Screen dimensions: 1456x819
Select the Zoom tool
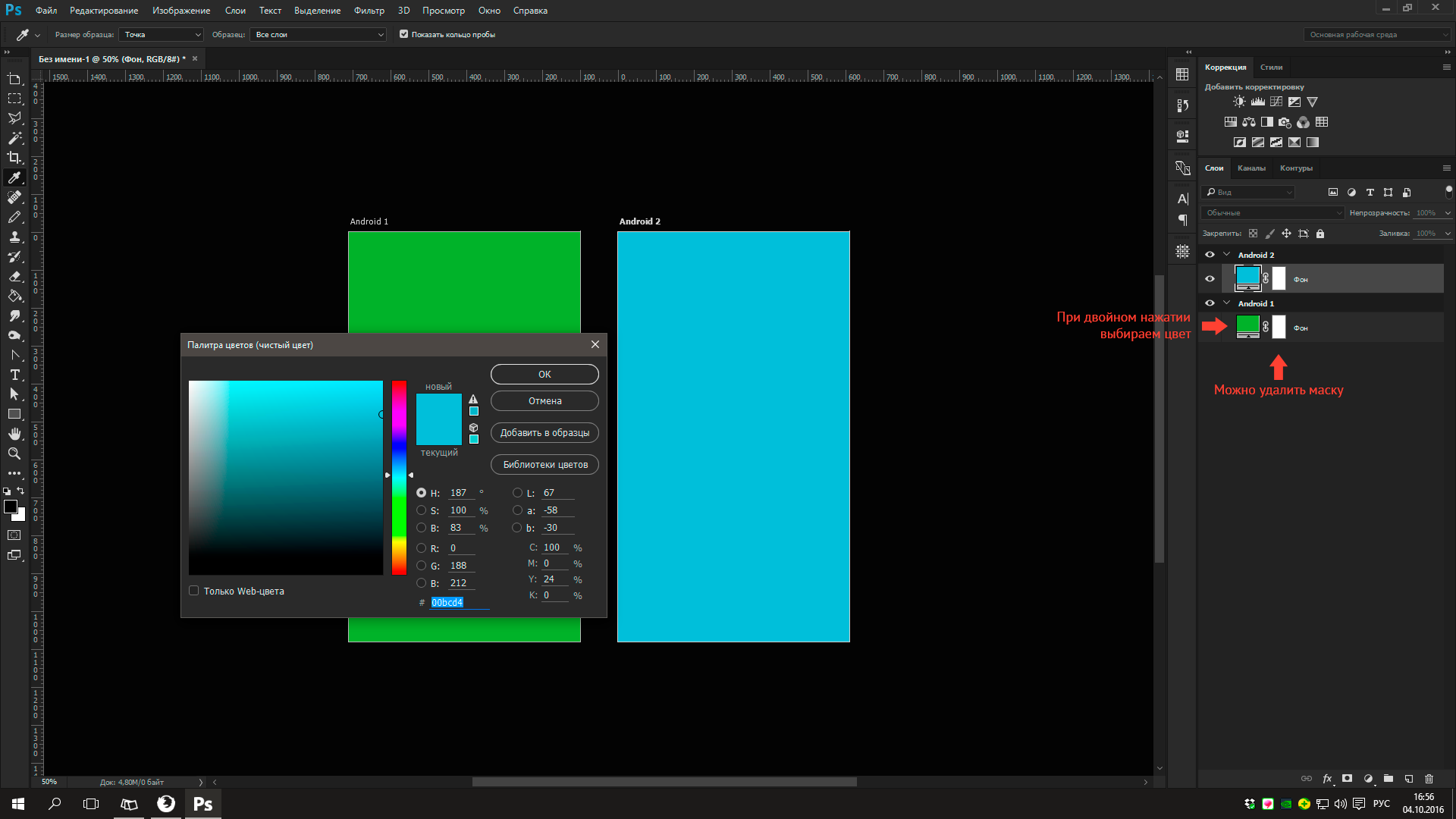[14, 453]
